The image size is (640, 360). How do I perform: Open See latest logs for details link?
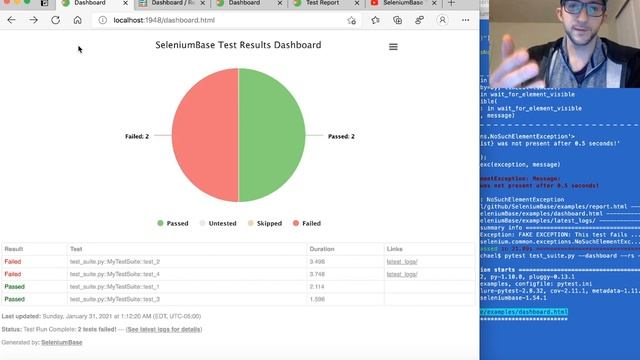pos(164,329)
